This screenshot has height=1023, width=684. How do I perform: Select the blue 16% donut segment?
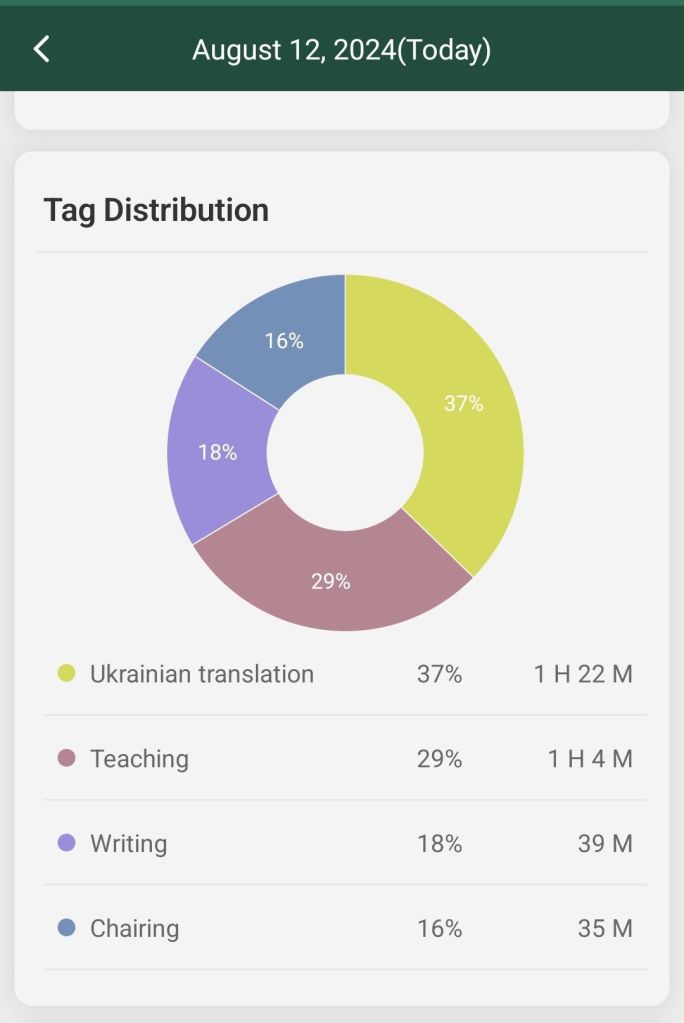[x=285, y=342]
